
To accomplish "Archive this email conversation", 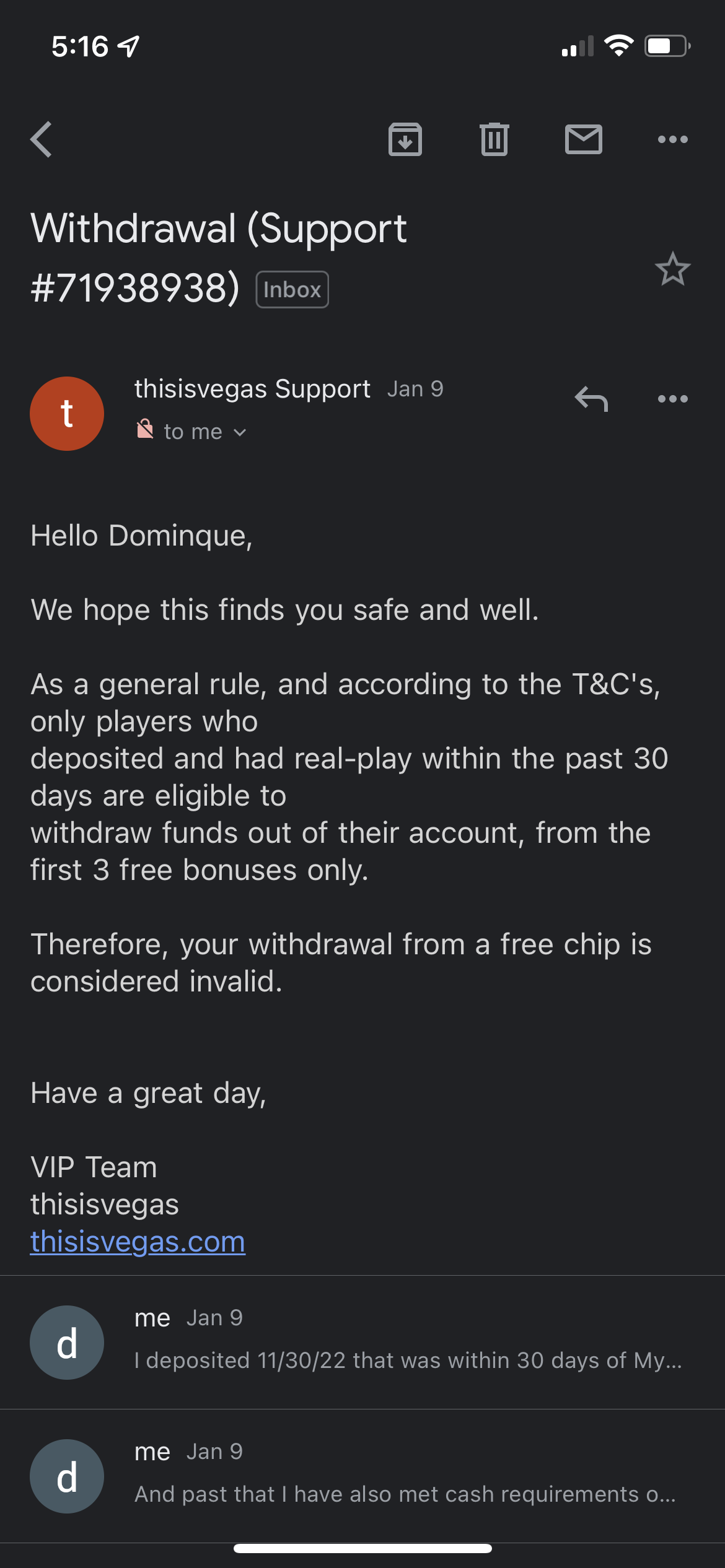I will click(405, 139).
